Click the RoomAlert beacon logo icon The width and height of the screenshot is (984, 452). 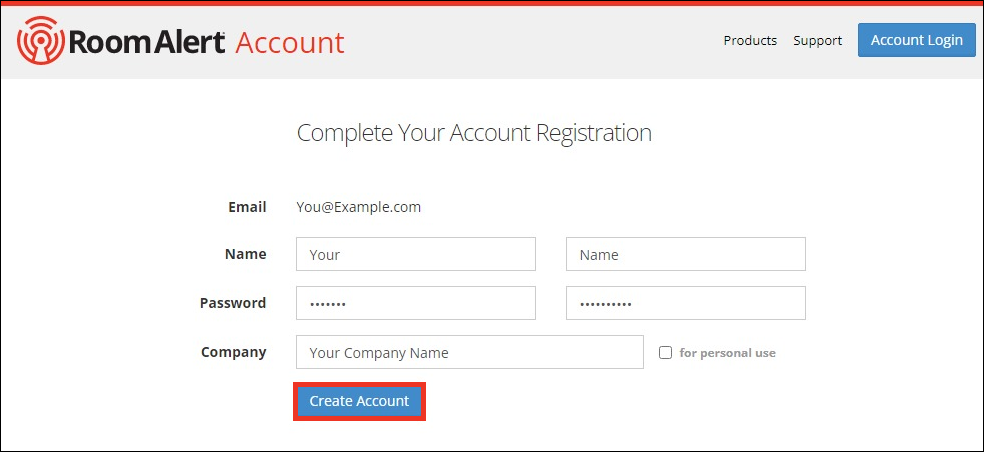(x=41, y=41)
